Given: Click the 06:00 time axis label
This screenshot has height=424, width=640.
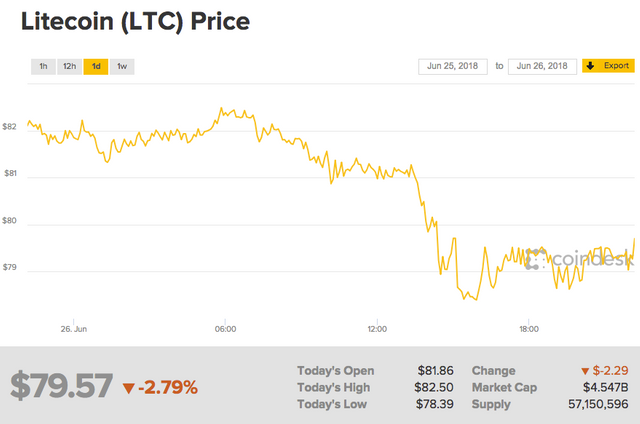Looking at the screenshot, I should (x=225, y=328).
